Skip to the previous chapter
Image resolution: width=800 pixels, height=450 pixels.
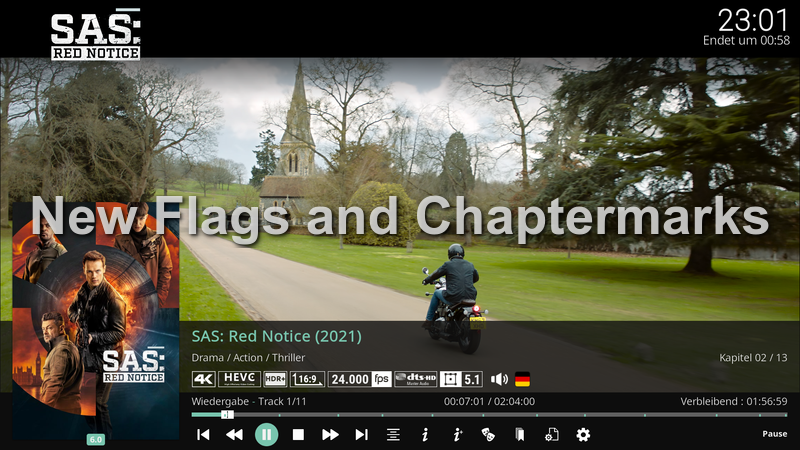(x=203, y=435)
